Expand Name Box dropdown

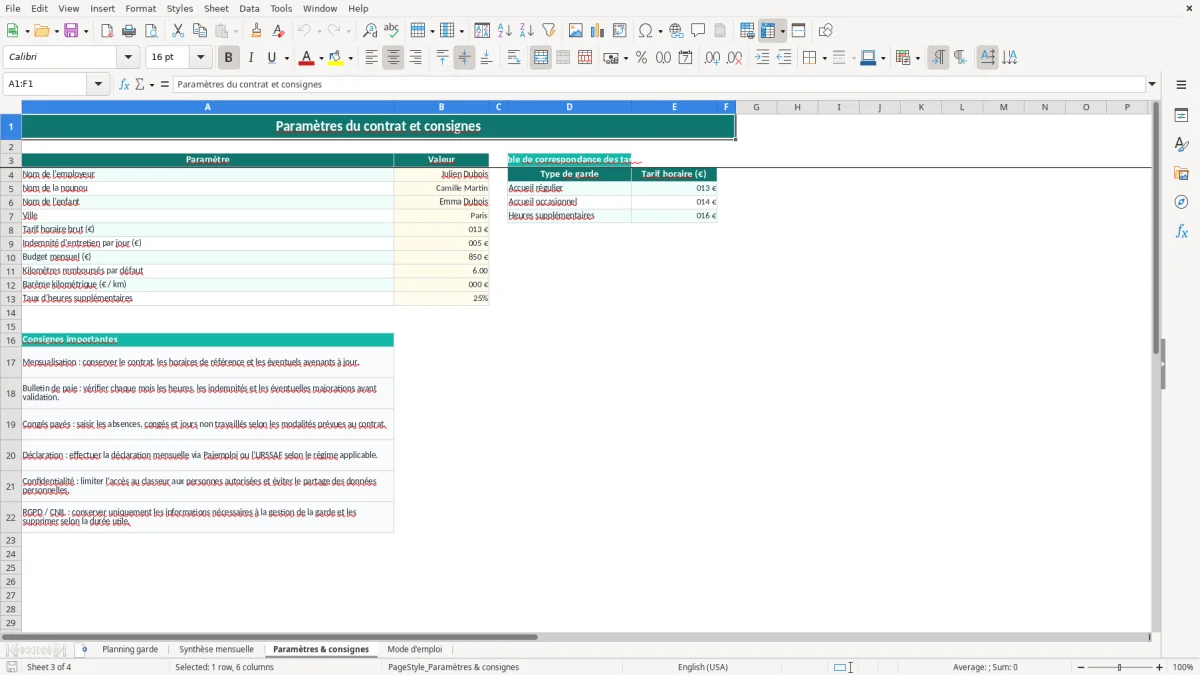point(98,84)
